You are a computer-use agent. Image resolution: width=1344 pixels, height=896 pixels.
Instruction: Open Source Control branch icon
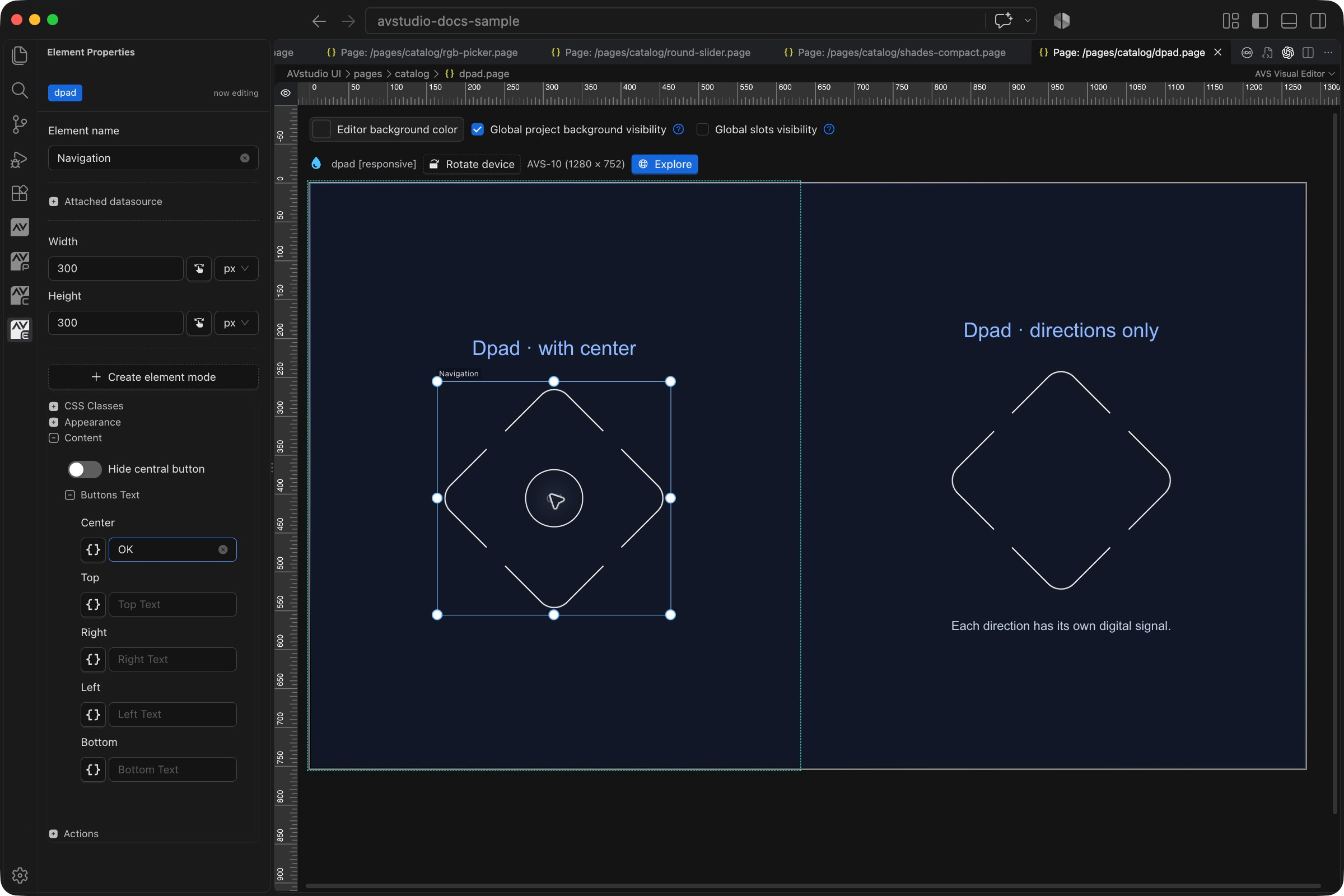click(20, 124)
